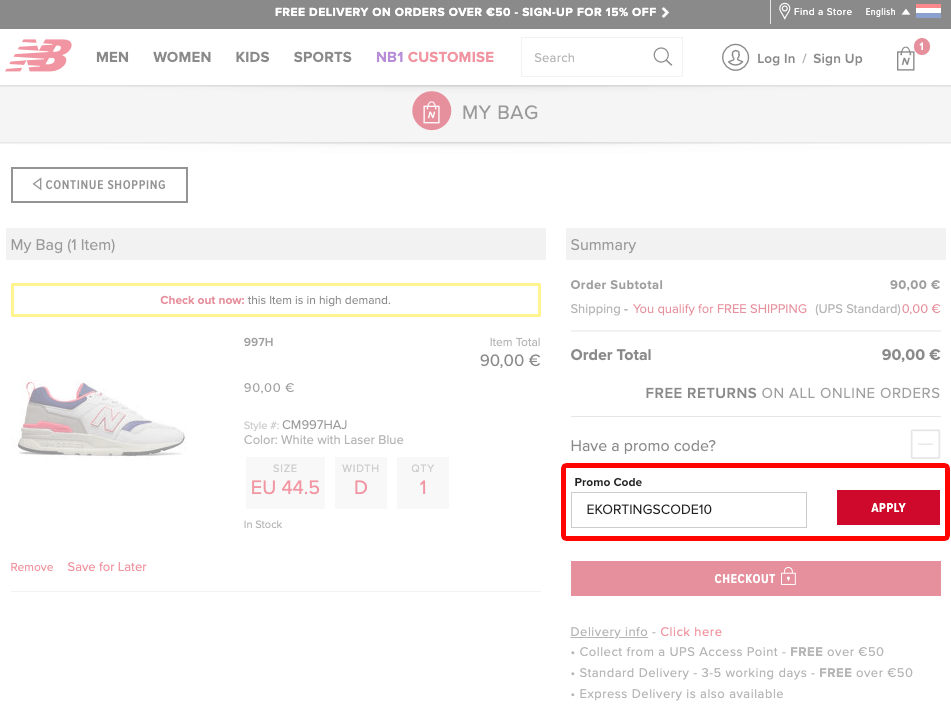Click the free delivery promo banner text

click(465, 12)
